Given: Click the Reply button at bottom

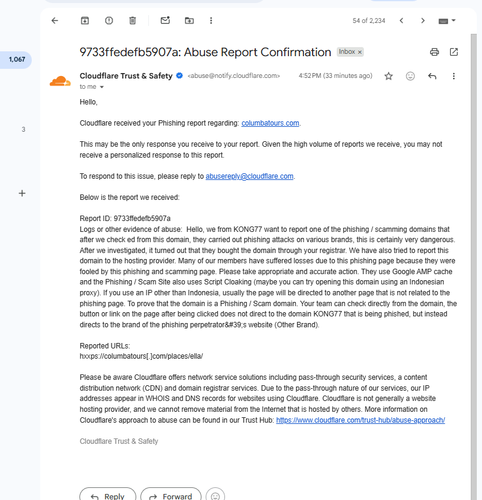Looking at the screenshot, I should click(108, 495).
